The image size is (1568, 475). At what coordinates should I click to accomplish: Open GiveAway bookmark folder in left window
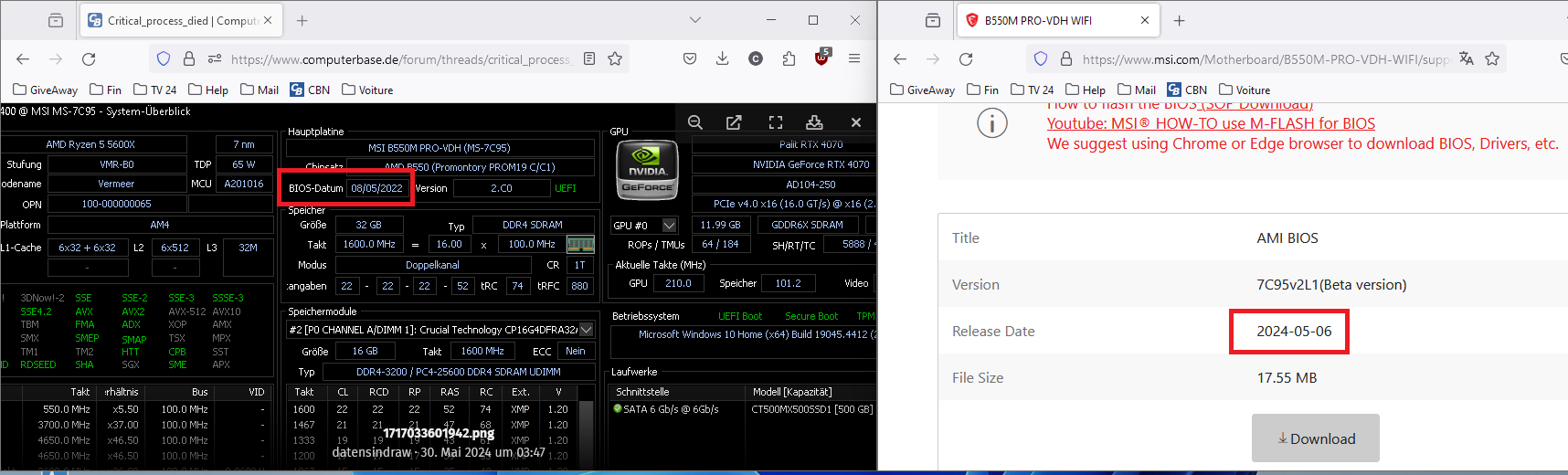pos(46,90)
